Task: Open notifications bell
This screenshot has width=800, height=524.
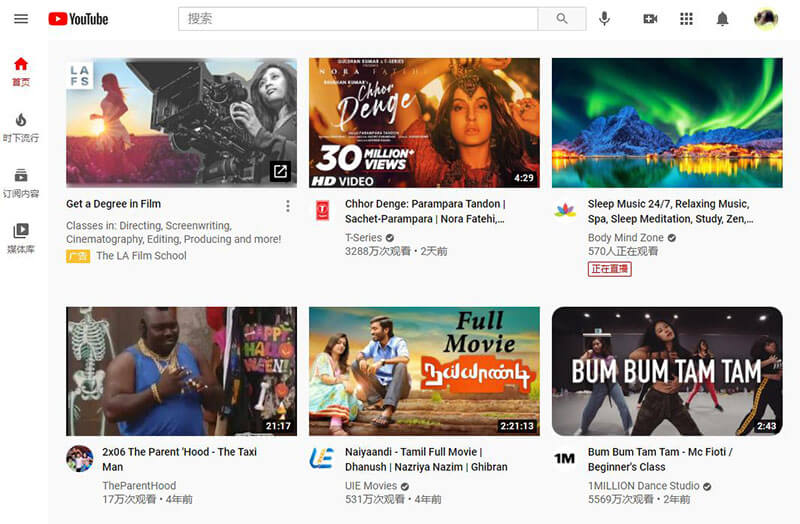Action: 722,19
